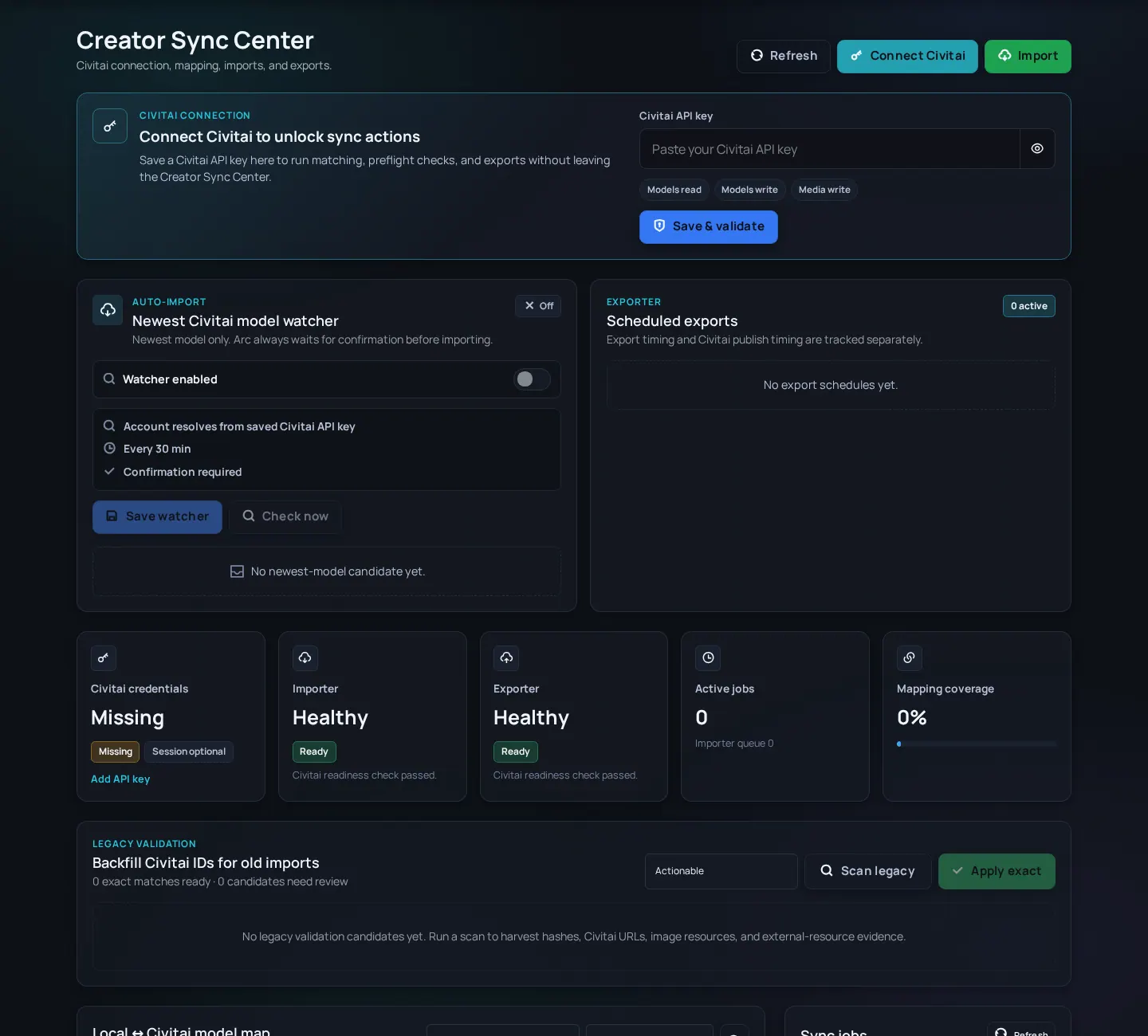
Task: Select the Models read permission chip
Action: point(674,190)
